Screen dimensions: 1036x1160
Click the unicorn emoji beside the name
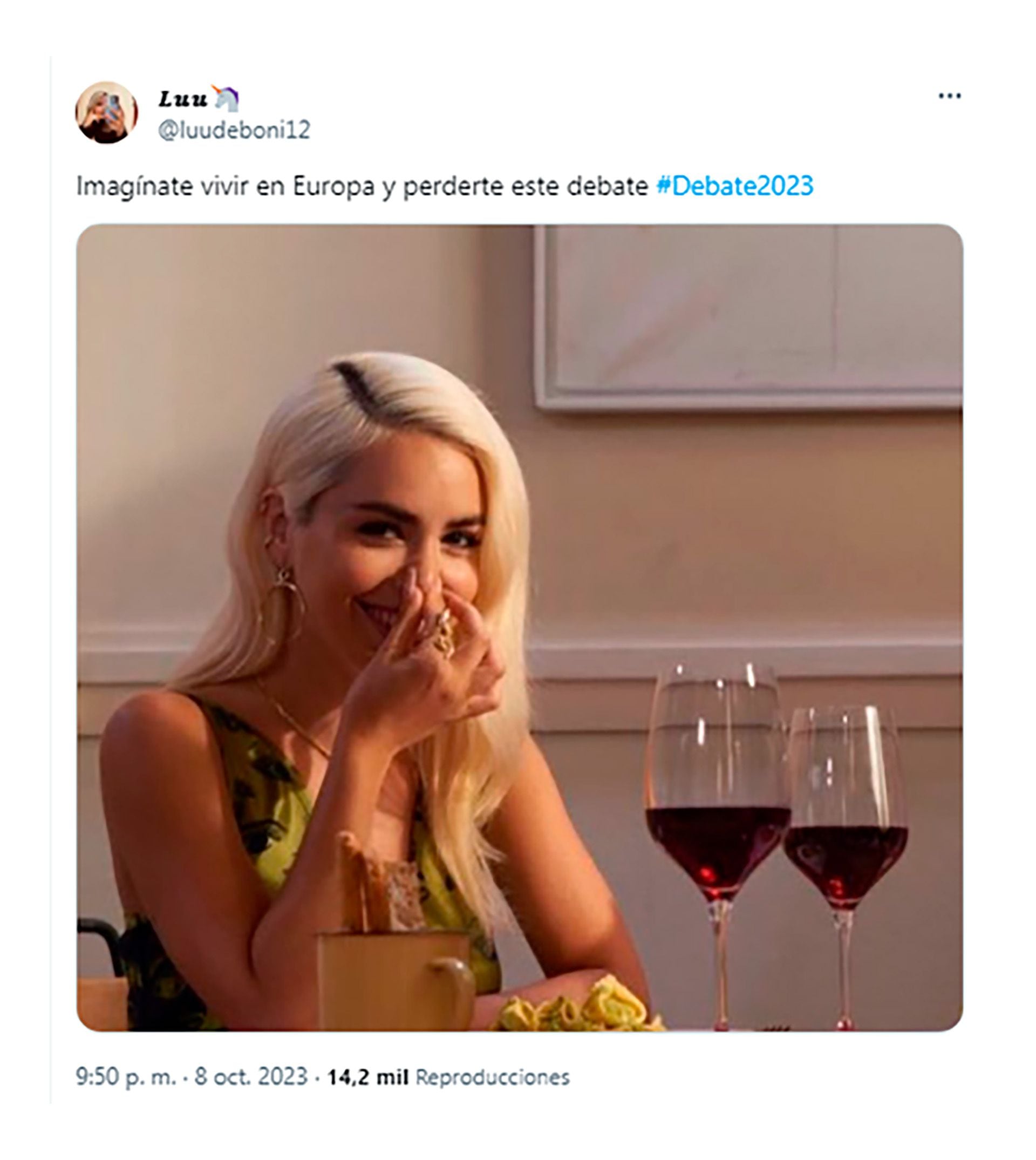tap(226, 99)
